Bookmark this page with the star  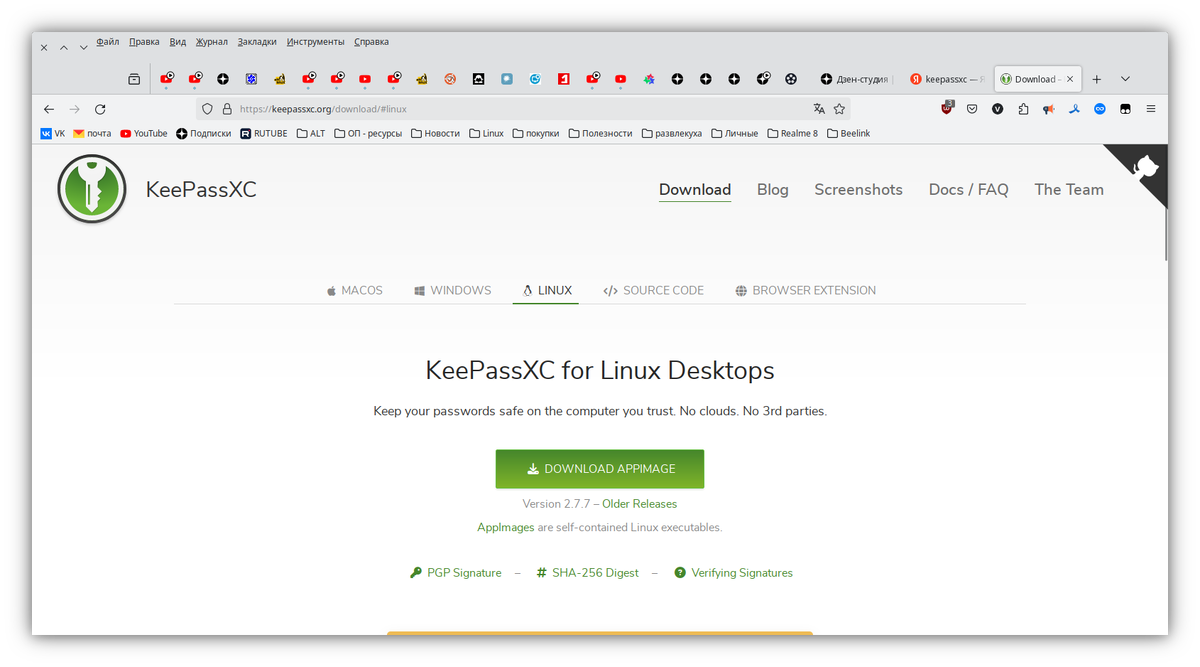coord(839,109)
